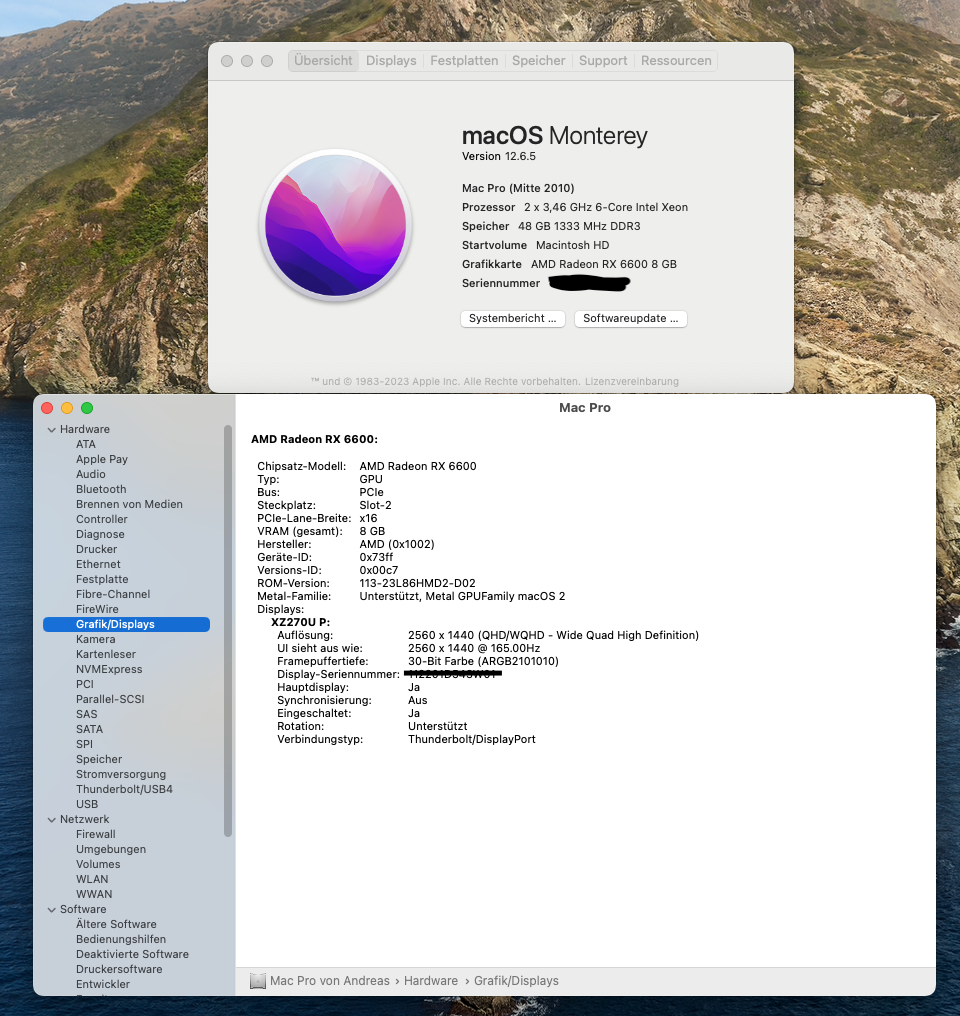The height and width of the screenshot is (1016, 960).
Task: Click Mac Pro von Andreas in path bar
Action: [330, 981]
